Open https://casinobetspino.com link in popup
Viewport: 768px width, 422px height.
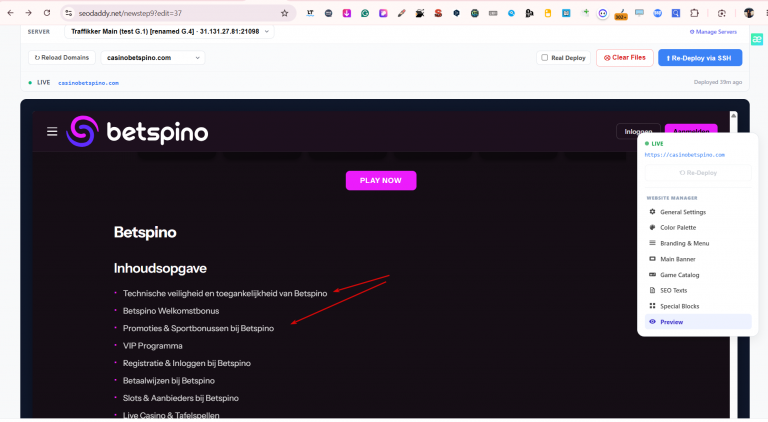685,155
